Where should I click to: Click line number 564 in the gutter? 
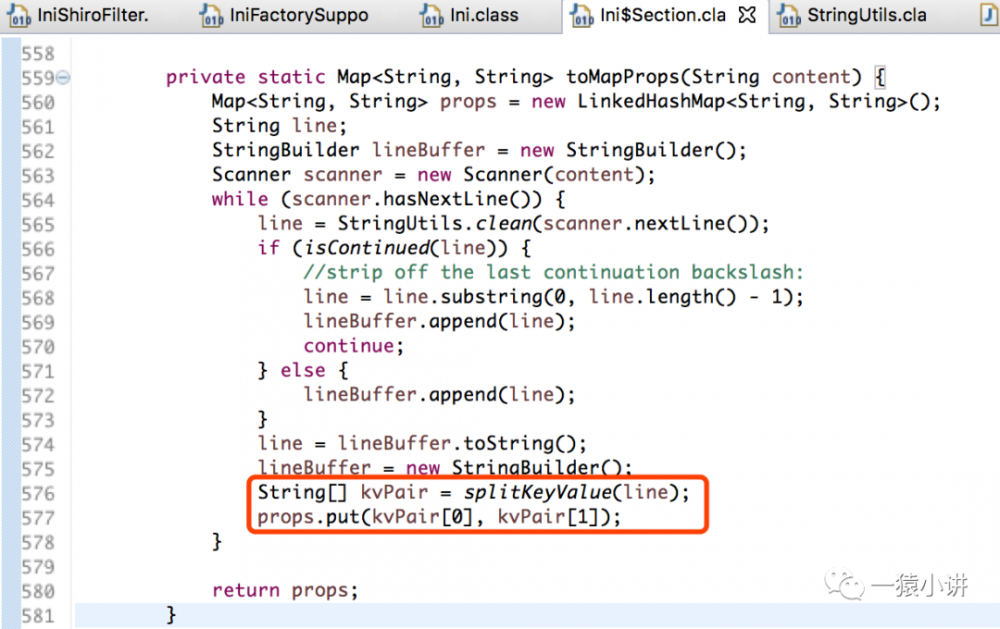tap(38, 200)
